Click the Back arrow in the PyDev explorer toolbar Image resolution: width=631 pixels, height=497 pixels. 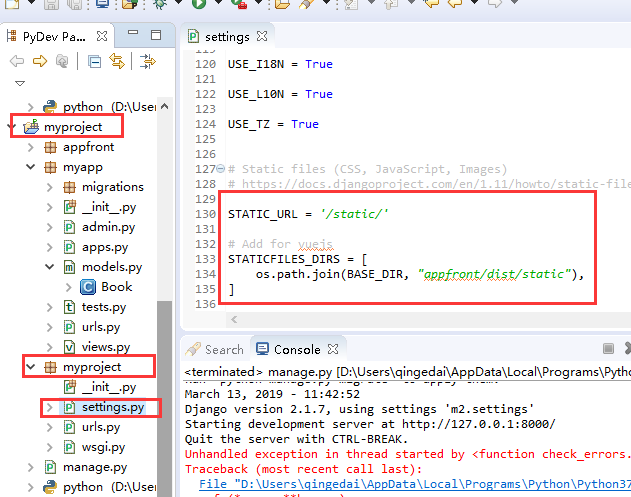(x=17, y=62)
